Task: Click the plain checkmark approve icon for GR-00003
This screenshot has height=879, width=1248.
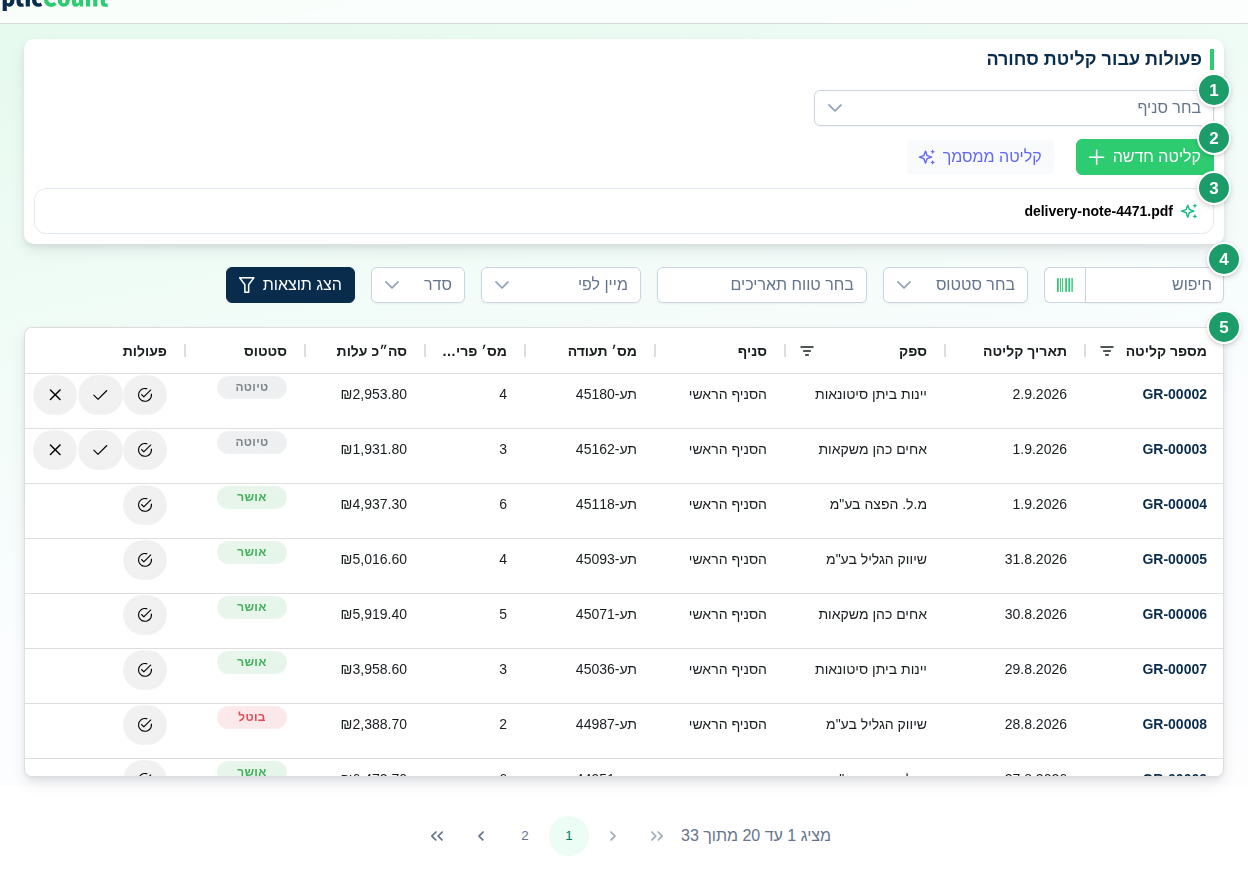Action: [x=100, y=450]
